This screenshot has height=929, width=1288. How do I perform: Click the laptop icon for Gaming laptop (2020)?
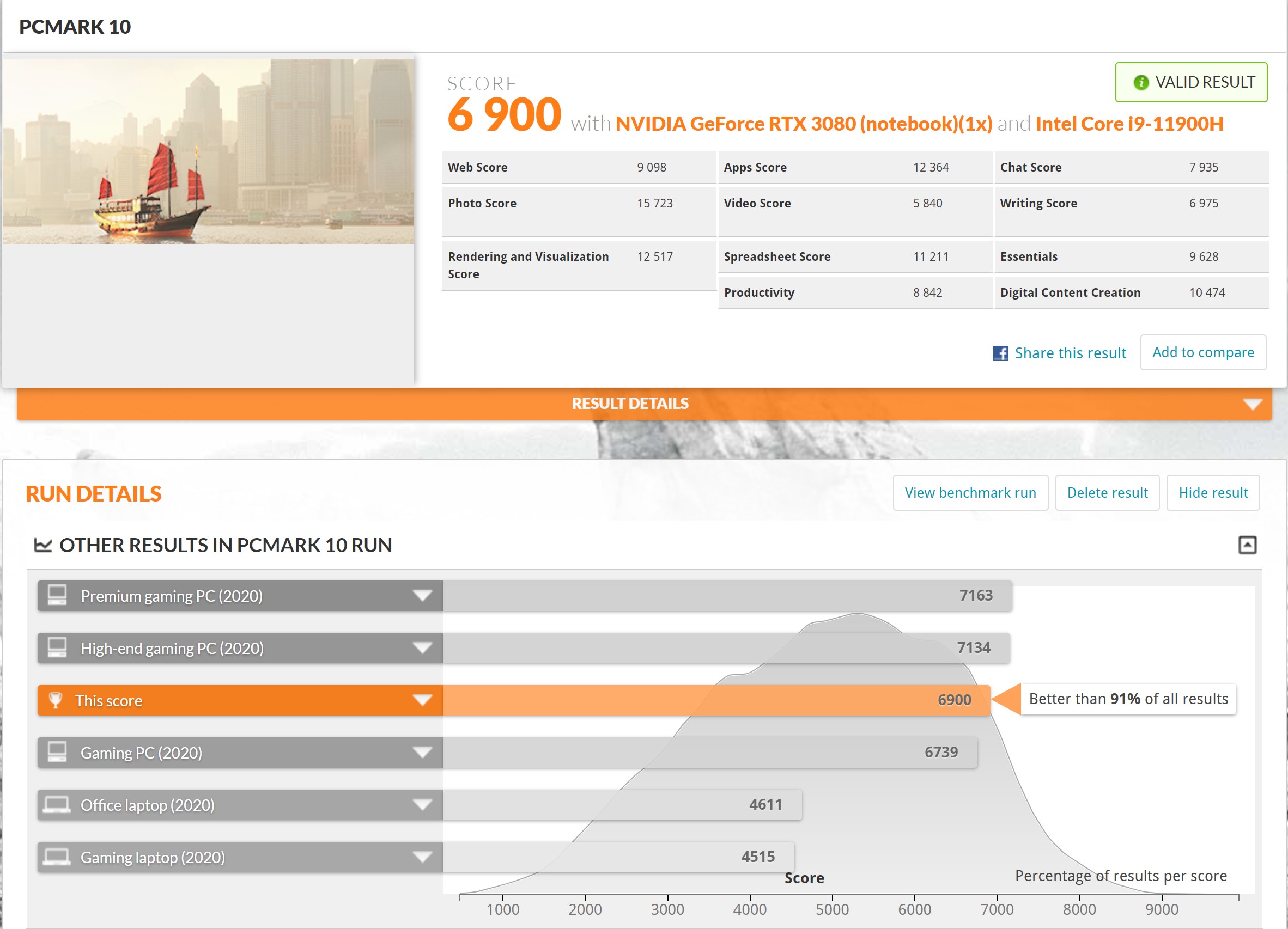tap(57, 857)
